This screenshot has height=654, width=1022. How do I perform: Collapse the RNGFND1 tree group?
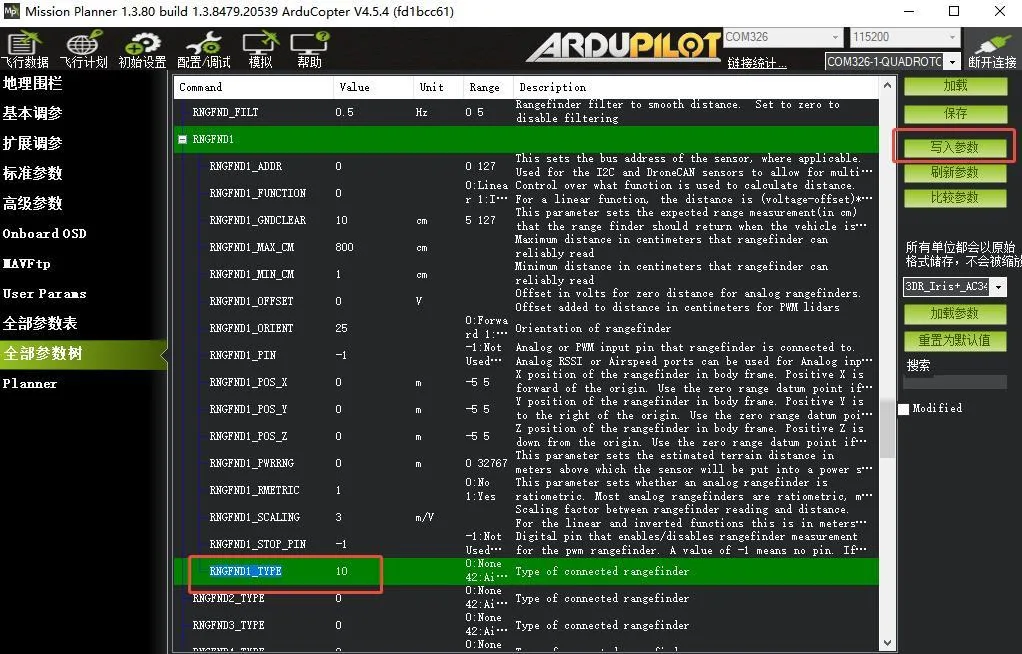182,139
